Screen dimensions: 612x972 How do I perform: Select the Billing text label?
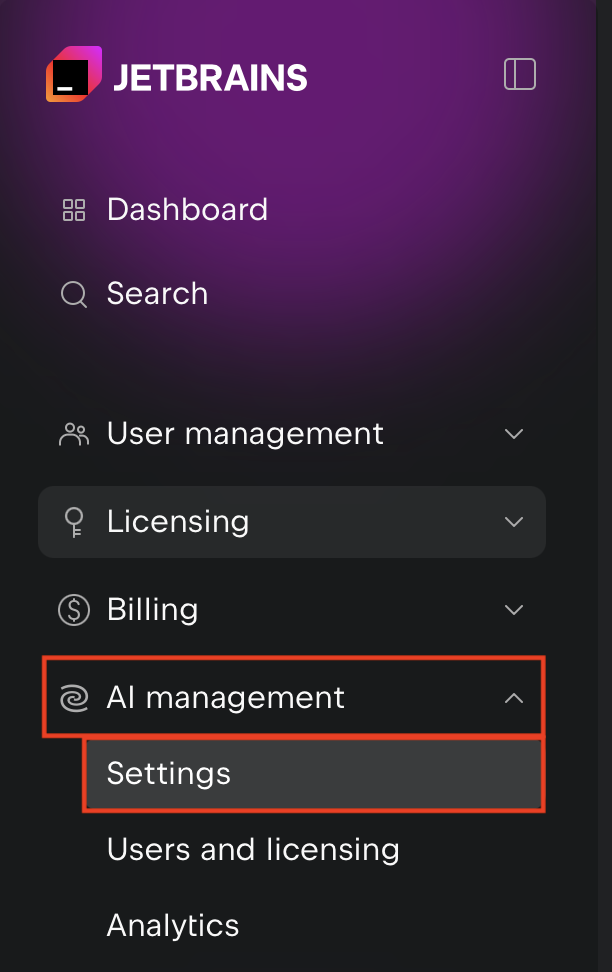click(x=153, y=610)
